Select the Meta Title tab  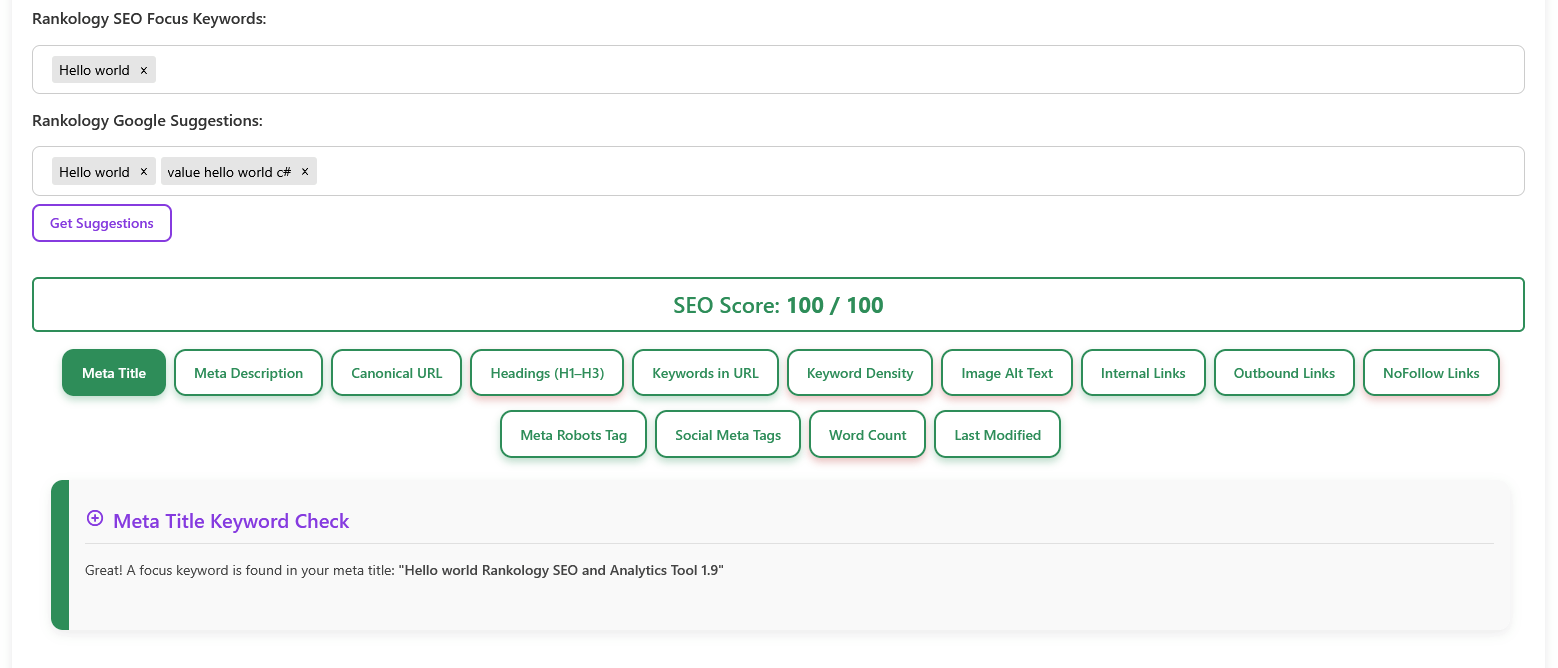click(x=114, y=373)
